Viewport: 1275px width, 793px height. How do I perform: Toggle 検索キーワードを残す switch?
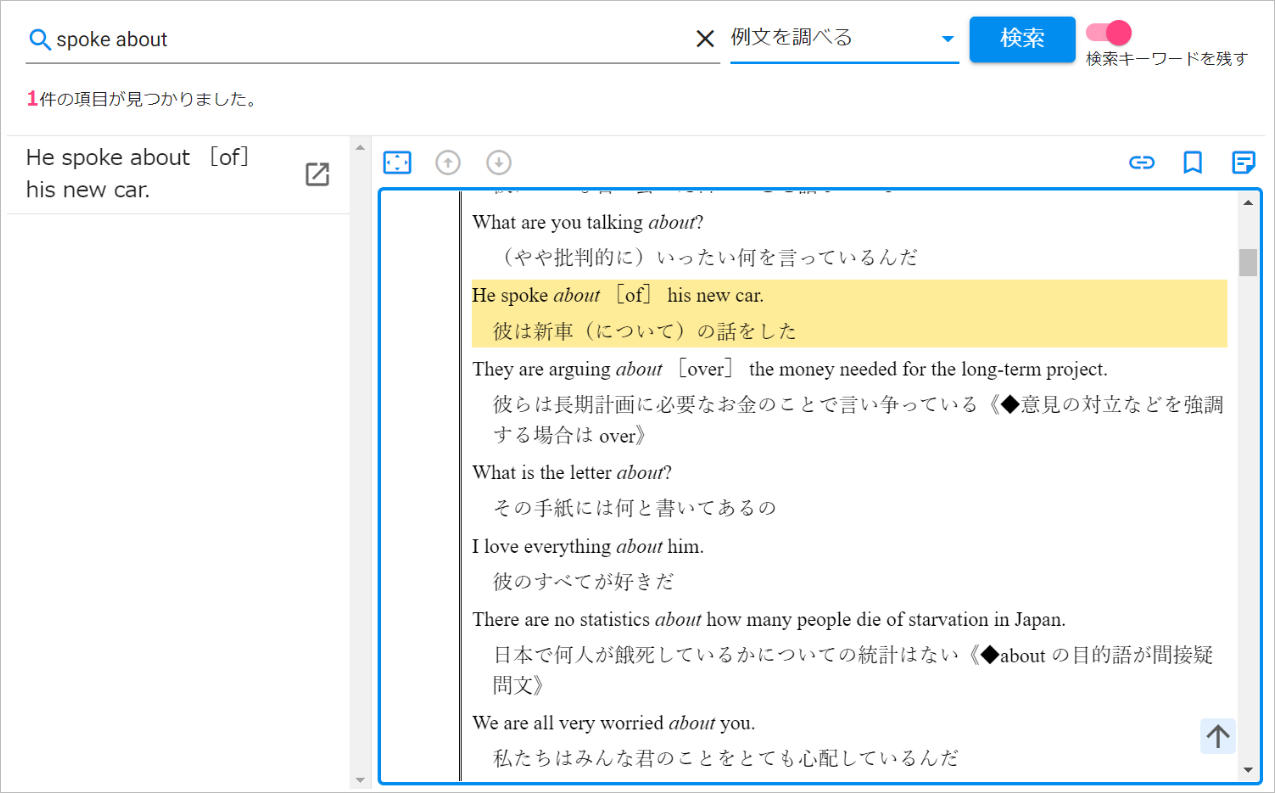coord(1108,32)
